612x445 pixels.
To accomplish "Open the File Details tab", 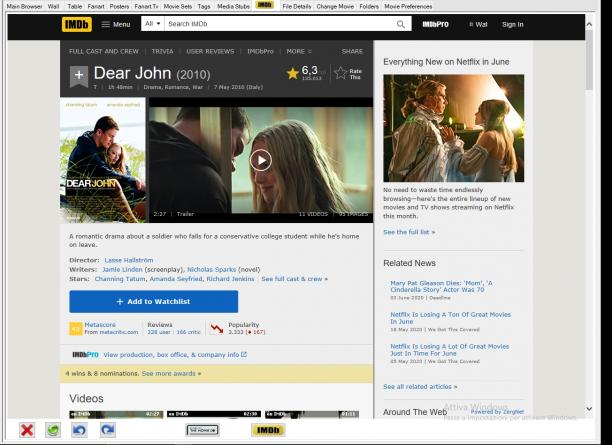I will pyautogui.click(x=297, y=6).
